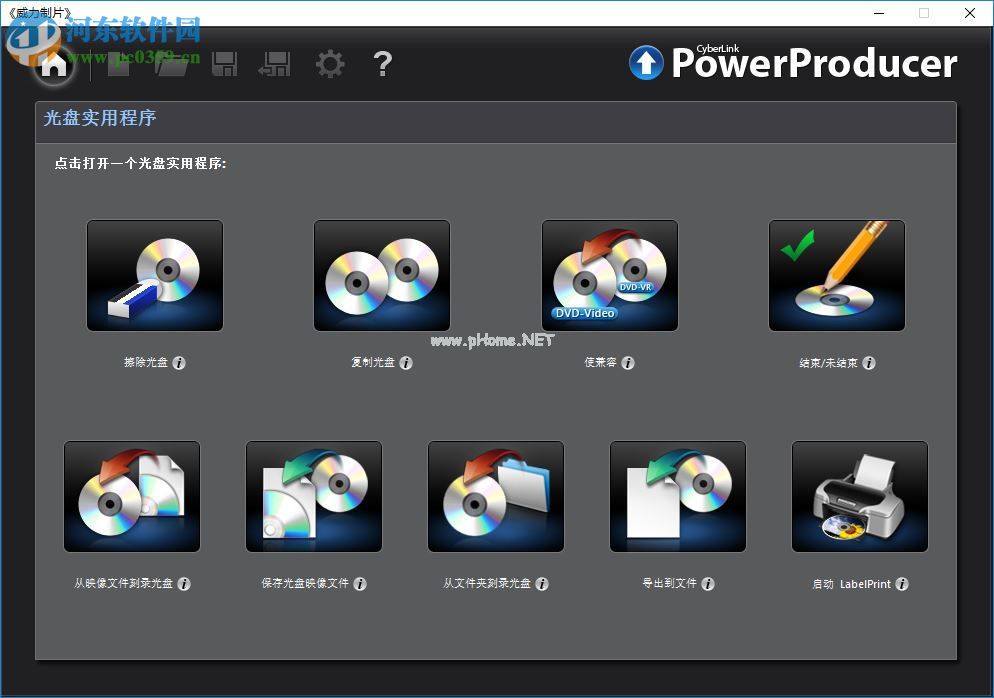The height and width of the screenshot is (698, 994).
Task: Select the Finalize/Unfinalize disc pencil icon
Action: [x=837, y=276]
